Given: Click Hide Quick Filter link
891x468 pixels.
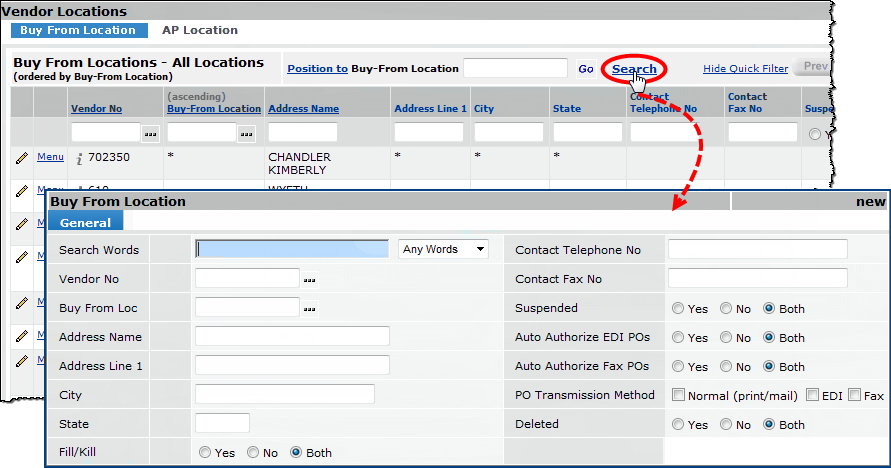Looking at the screenshot, I should click(x=745, y=69).
